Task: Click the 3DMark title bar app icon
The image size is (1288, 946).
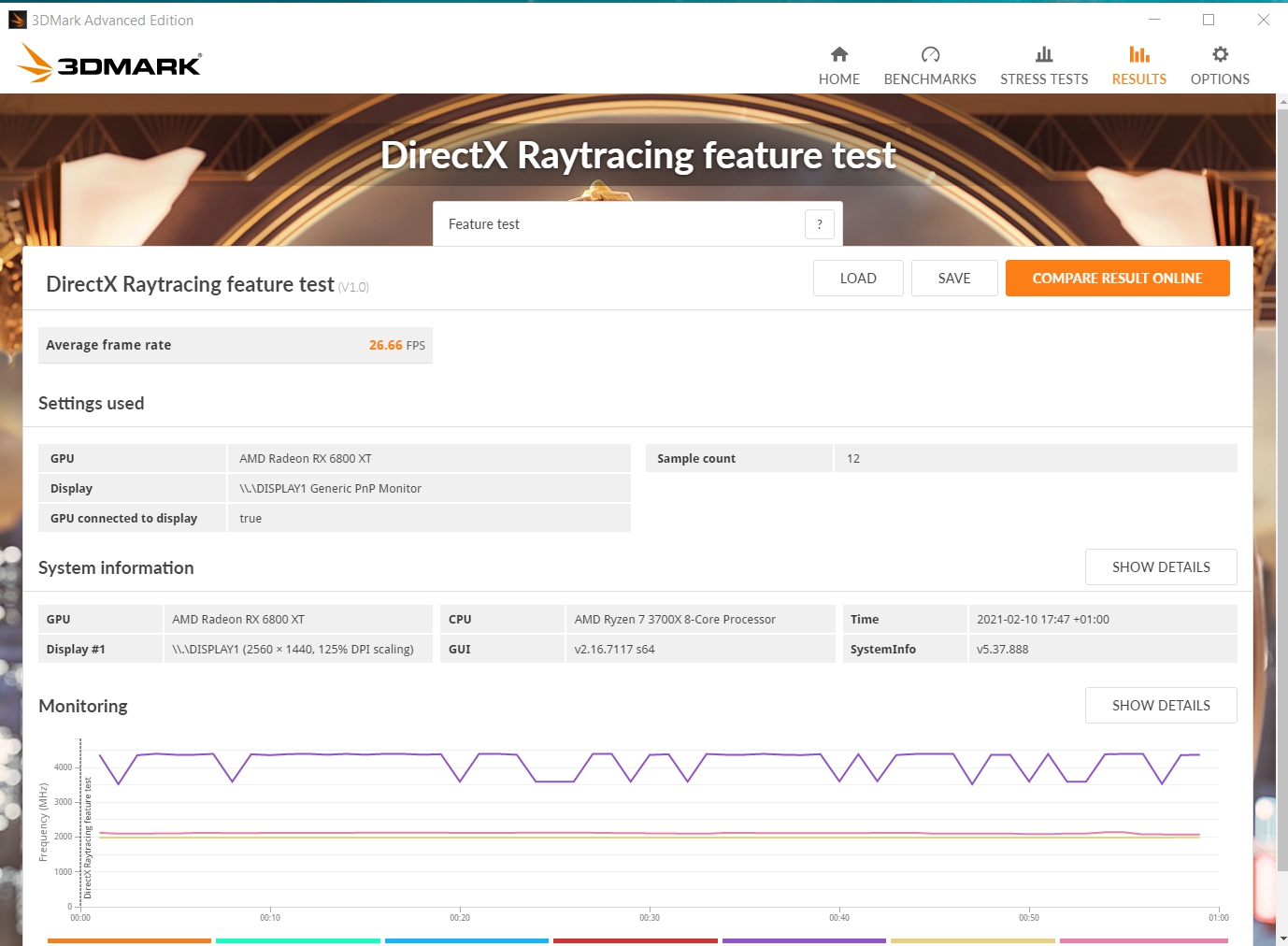Action: [x=17, y=20]
